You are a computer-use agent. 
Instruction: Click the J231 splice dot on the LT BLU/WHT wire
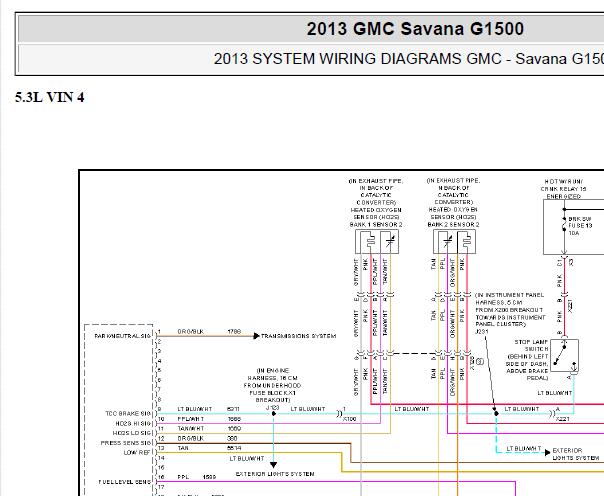coord(496,414)
